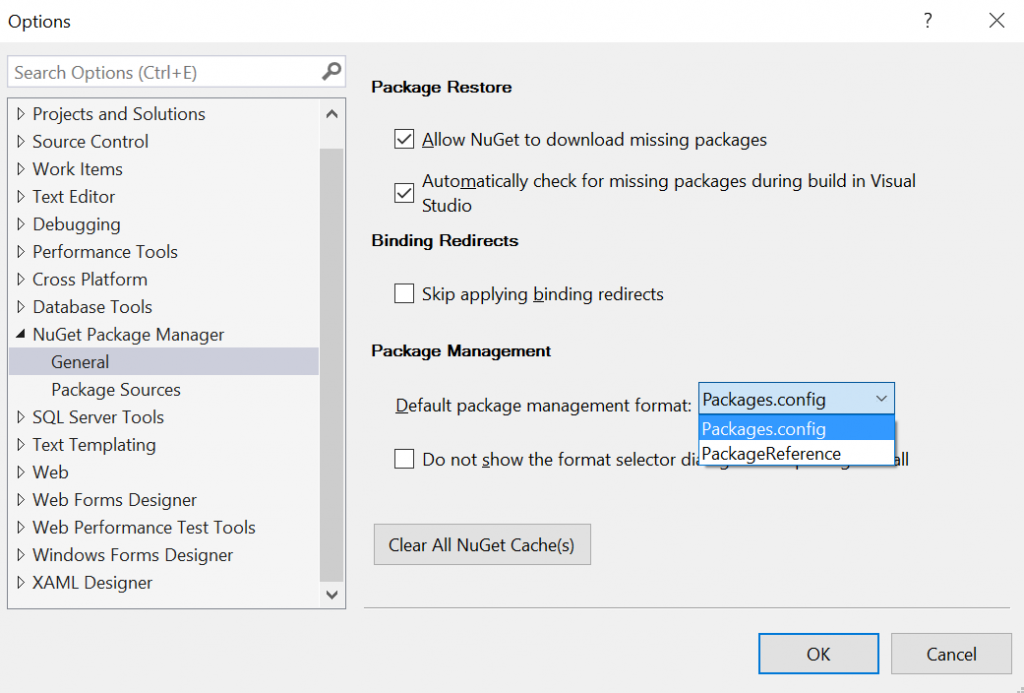Choose PackageReference from the dropdown list
This screenshot has height=693, width=1024.
tap(796, 453)
